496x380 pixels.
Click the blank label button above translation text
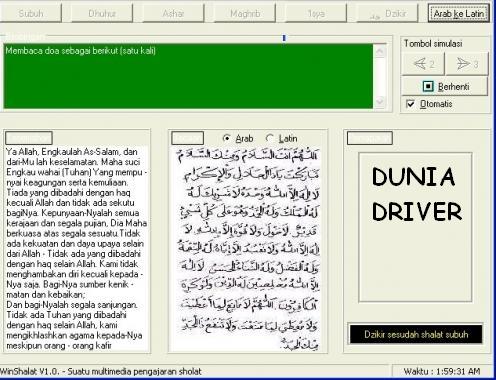[29, 138]
